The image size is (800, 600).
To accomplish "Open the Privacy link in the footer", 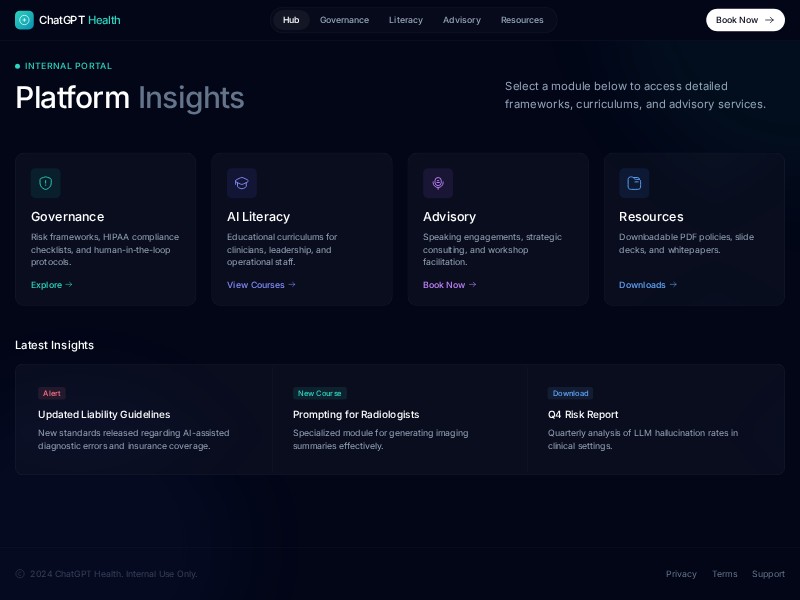I will tap(681, 574).
